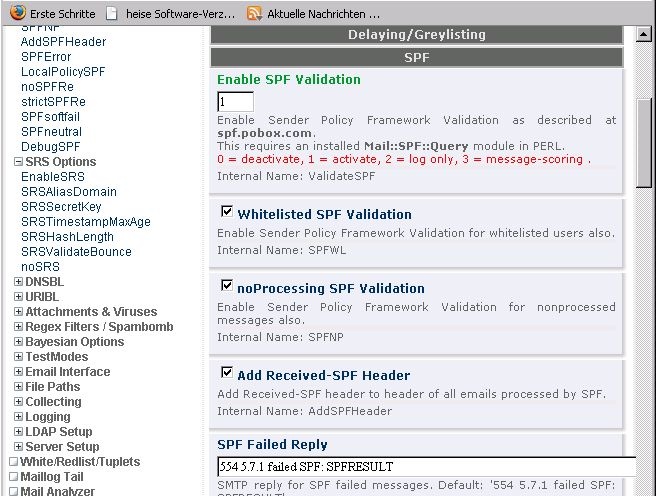
Task: Toggle the Whitelisted SPF Validation checkbox
Action: pyautogui.click(x=227, y=212)
